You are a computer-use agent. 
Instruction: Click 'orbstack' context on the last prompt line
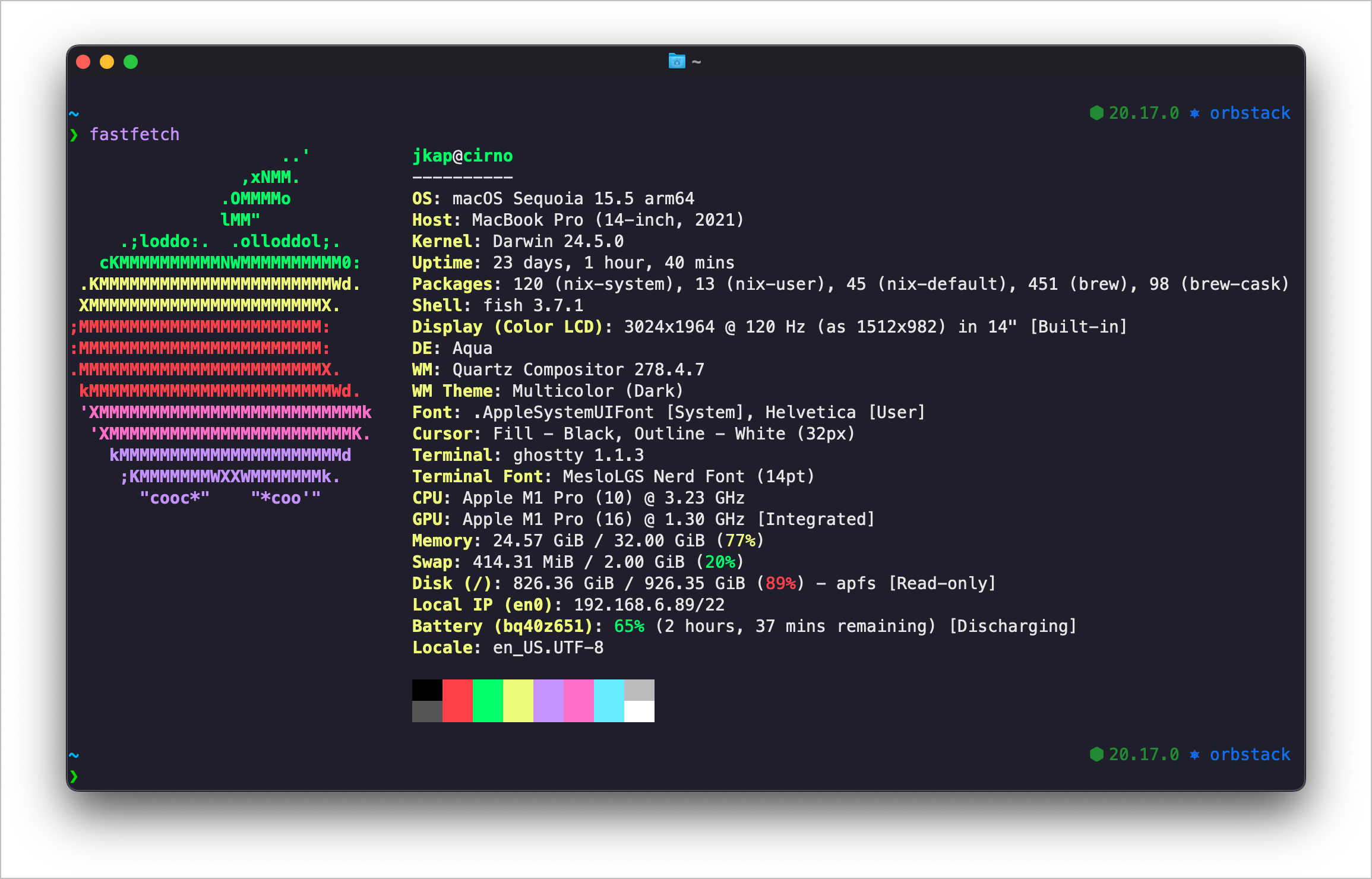click(x=1250, y=755)
